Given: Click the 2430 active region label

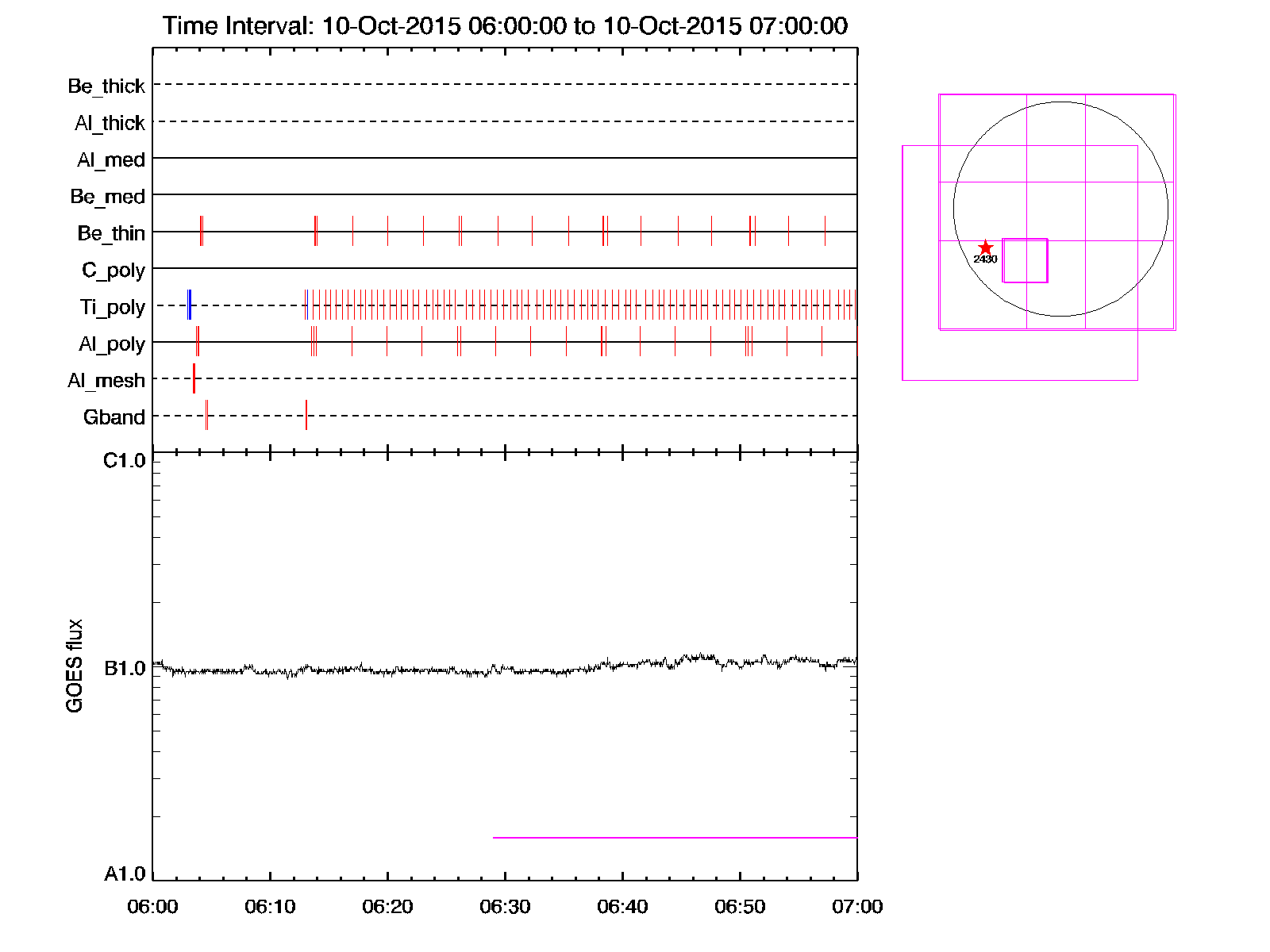Looking at the screenshot, I should tap(985, 259).
